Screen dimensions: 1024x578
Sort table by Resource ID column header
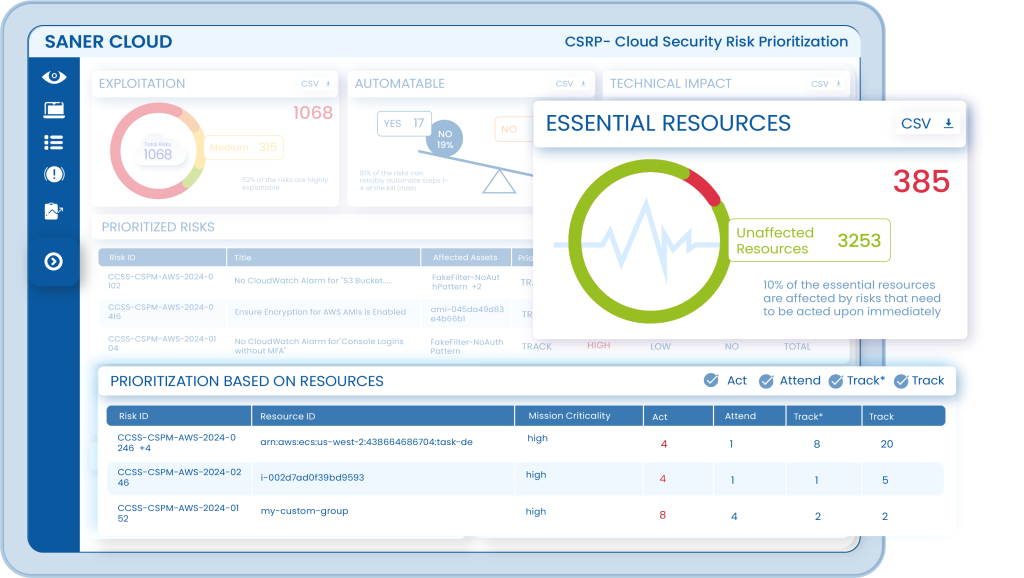pos(287,416)
